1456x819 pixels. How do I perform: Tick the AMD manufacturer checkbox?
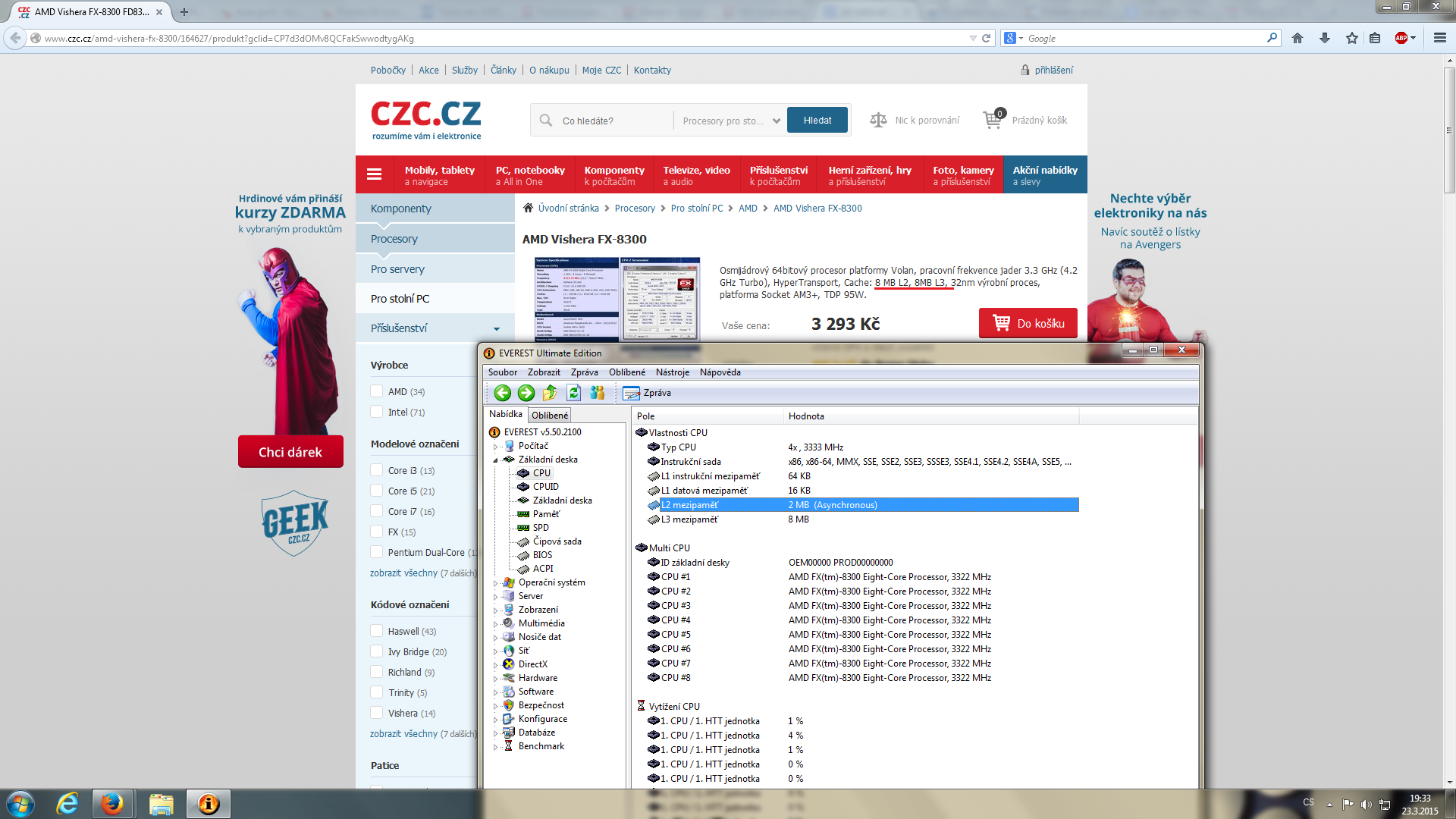pos(376,391)
